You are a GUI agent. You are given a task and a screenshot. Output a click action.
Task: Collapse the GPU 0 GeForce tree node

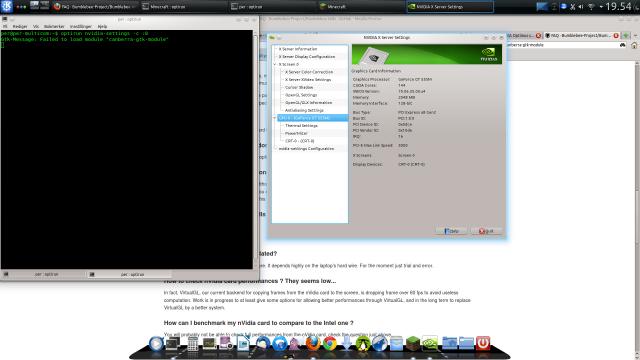tap(275, 118)
